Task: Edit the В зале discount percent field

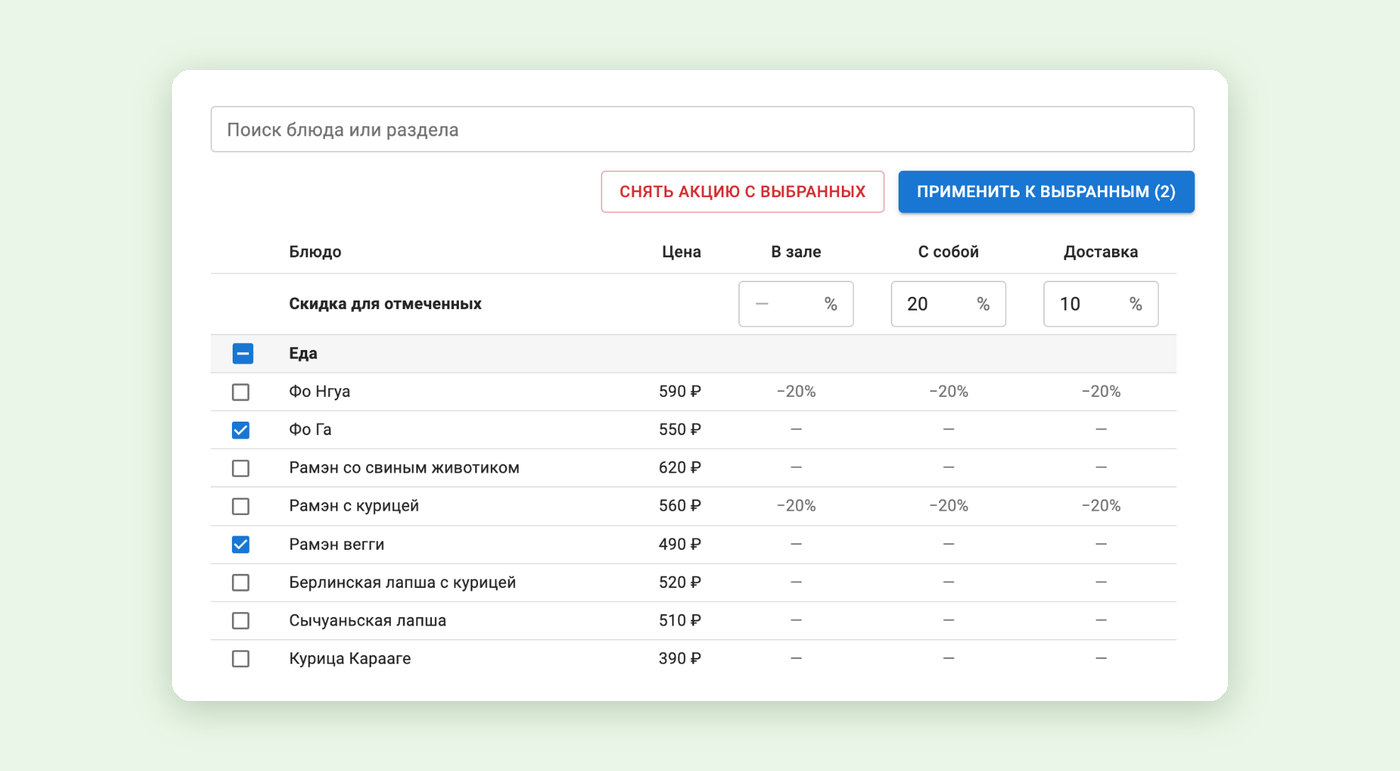Action: [796, 304]
